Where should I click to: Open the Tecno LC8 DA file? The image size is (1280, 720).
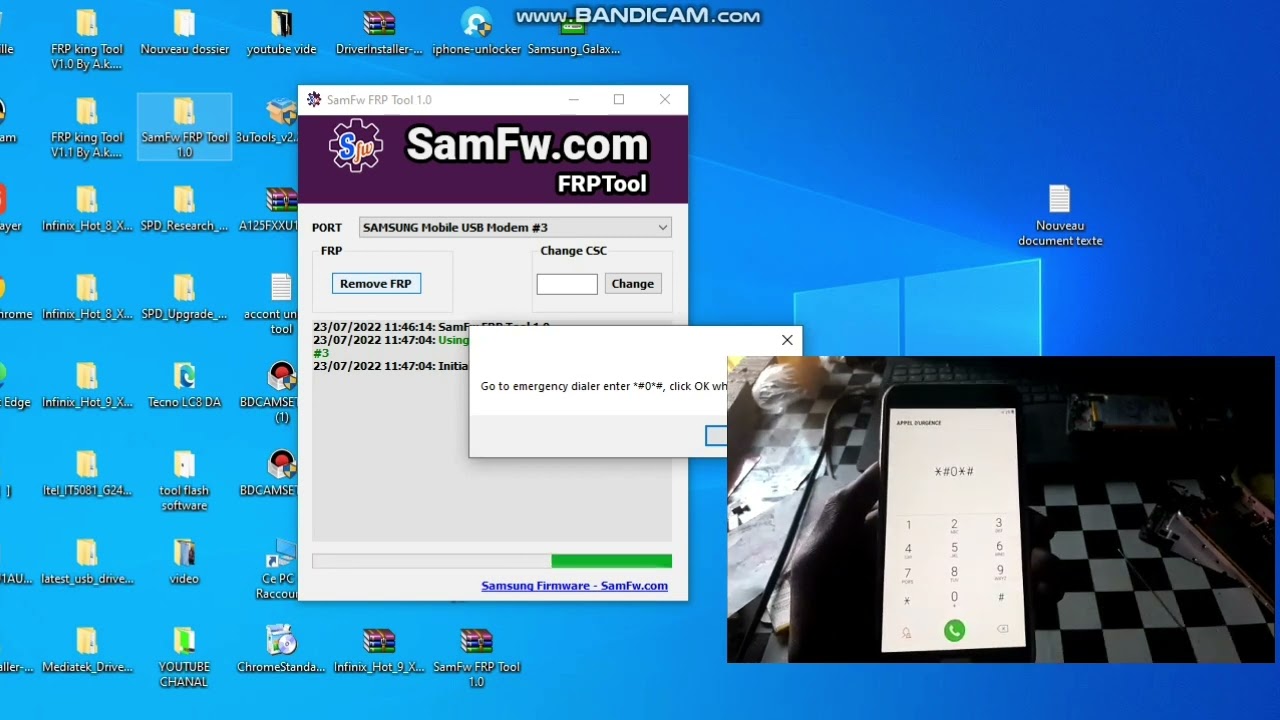(x=184, y=385)
